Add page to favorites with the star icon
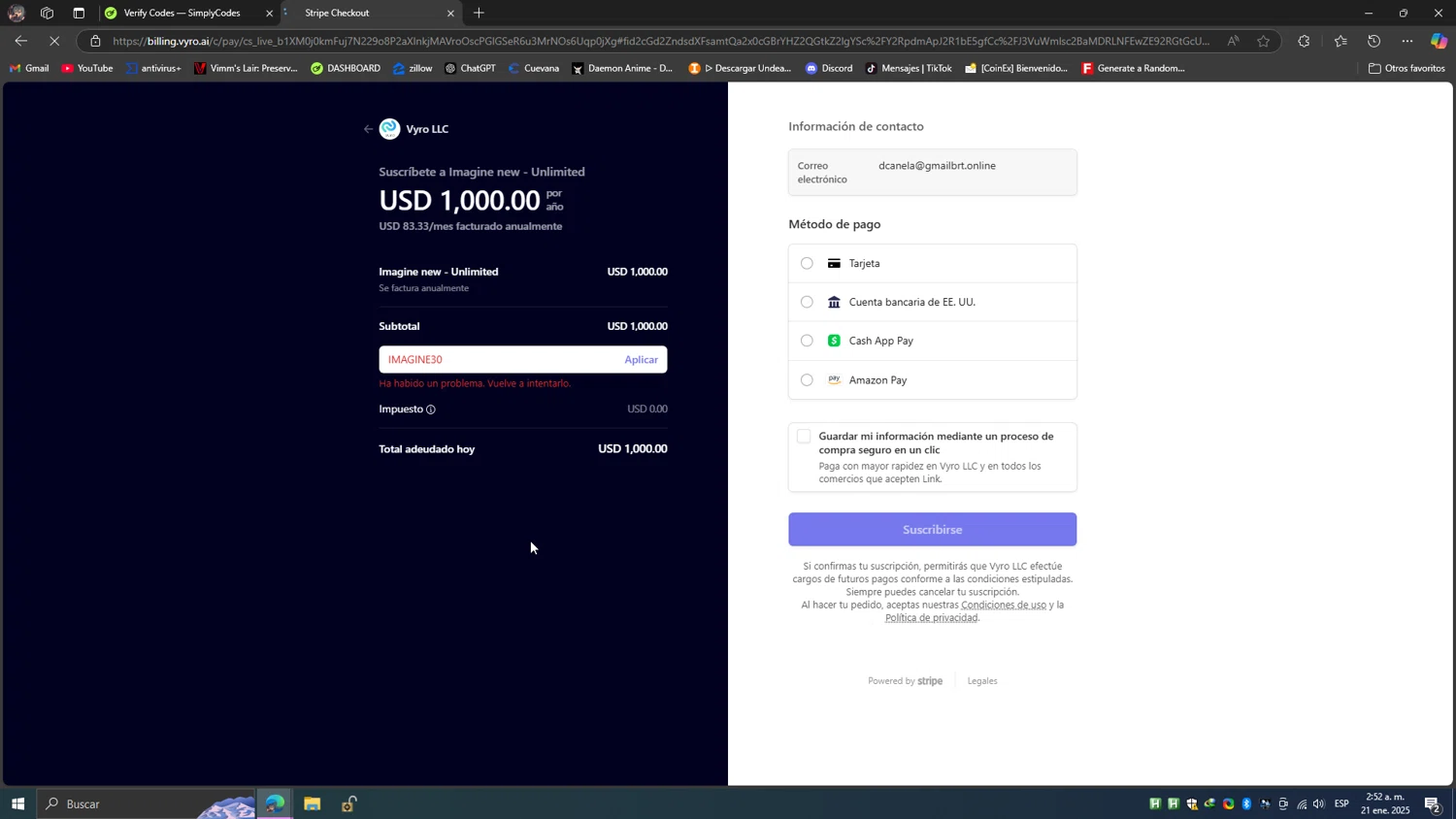This screenshot has height=819, width=1456. click(x=1263, y=41)
